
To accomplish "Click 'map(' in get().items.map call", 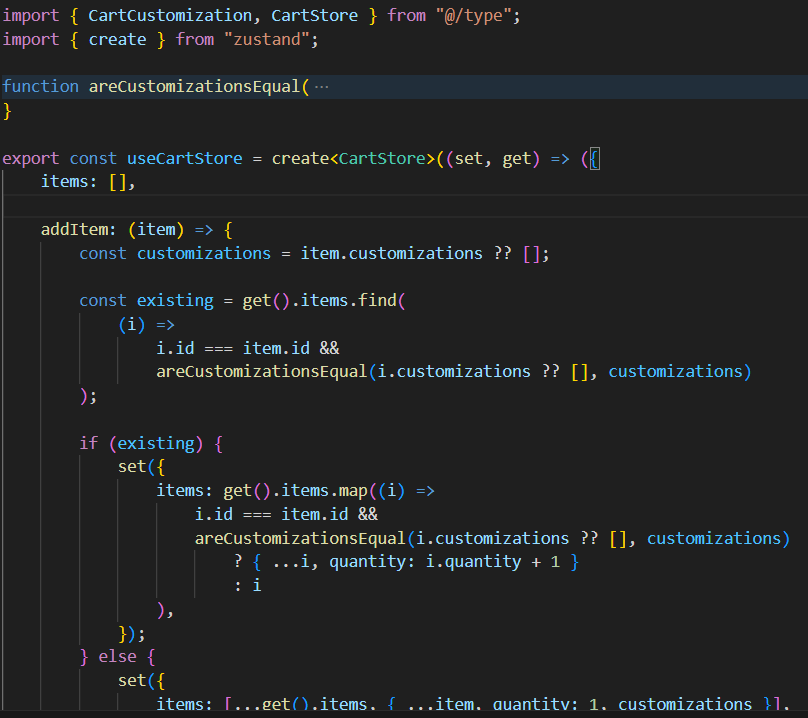I will [x=358, y=491].
